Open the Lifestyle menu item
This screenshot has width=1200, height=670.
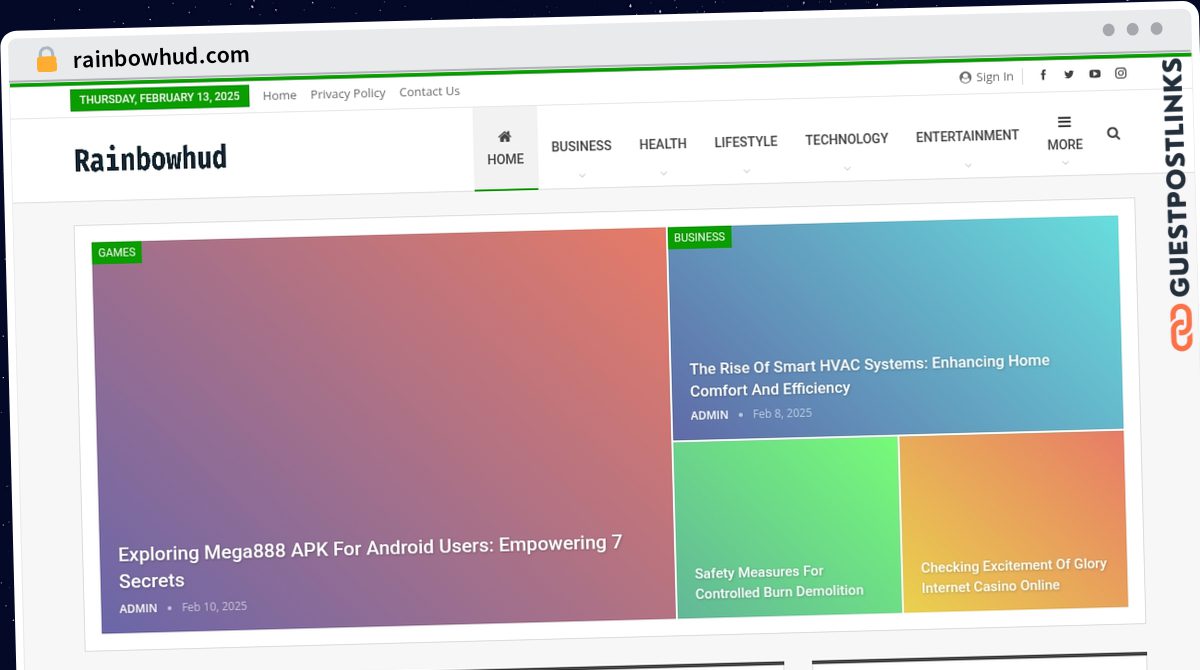[746, 142]
